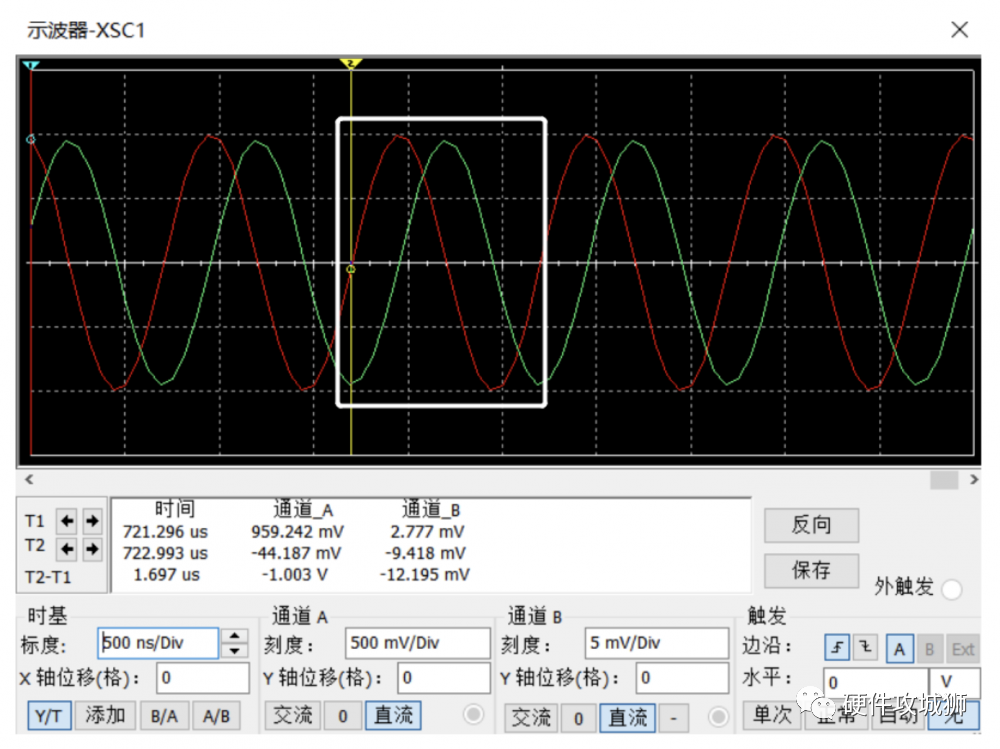
Task: Click channel A terminal radio indicator
Action: click(x=473, y=715)
